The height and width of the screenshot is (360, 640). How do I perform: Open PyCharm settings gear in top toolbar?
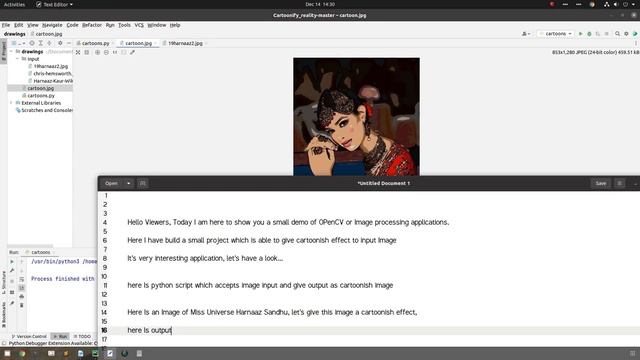pyautogui.click(x=626, y=34)
